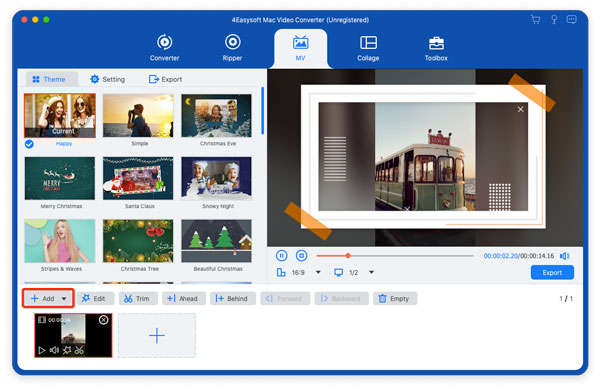
Task: Click the scissors icon on clip thumbnail
Action: (79, 350)
